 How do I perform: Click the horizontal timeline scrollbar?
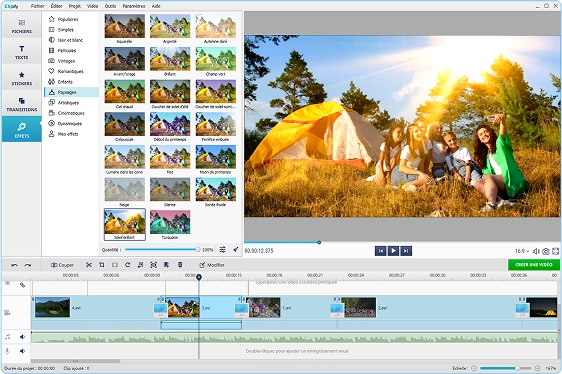coord(75,361)
